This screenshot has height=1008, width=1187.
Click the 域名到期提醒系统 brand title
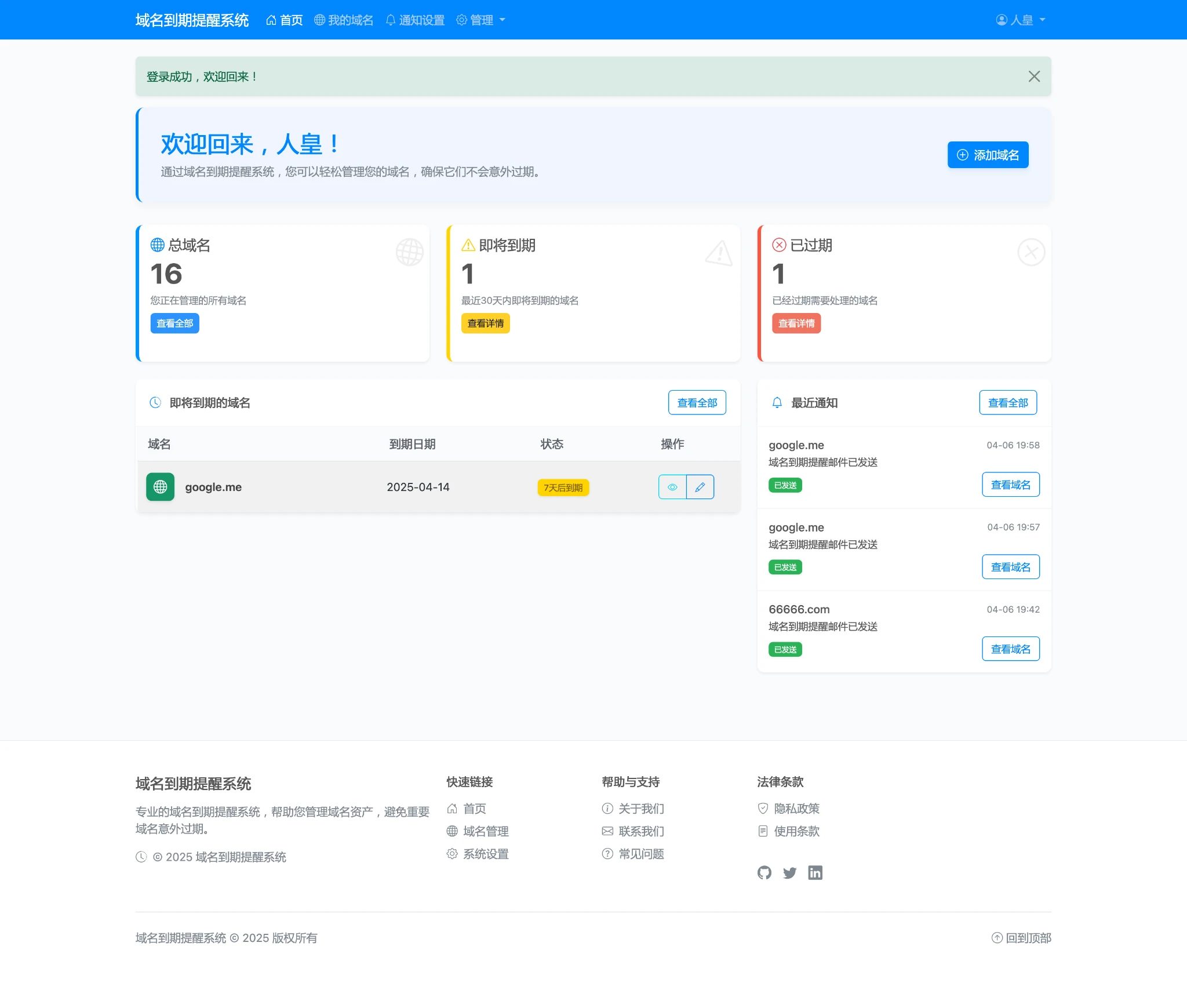[x=192, y=20]
